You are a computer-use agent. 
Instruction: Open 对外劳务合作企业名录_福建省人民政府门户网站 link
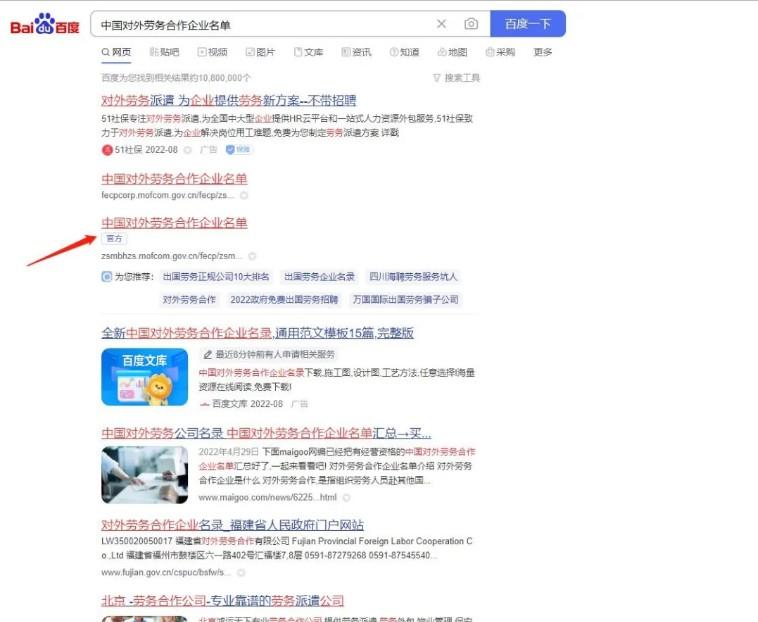coord(232,525)
